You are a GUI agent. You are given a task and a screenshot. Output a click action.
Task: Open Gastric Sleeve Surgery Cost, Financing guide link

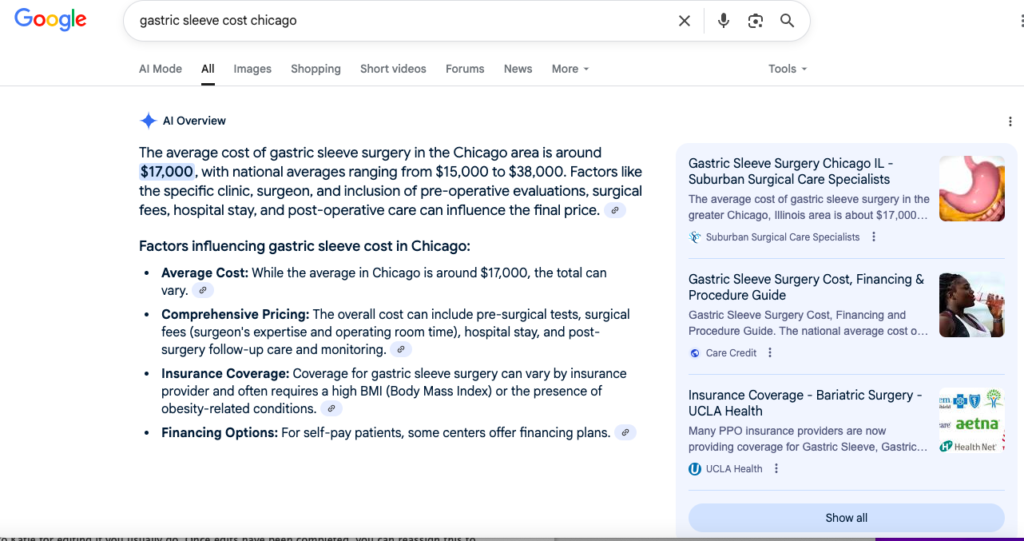(x=806, y=287)
